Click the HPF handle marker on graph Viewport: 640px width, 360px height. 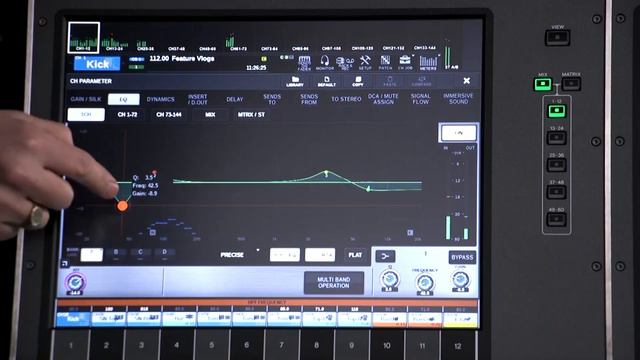coord(152,232)
